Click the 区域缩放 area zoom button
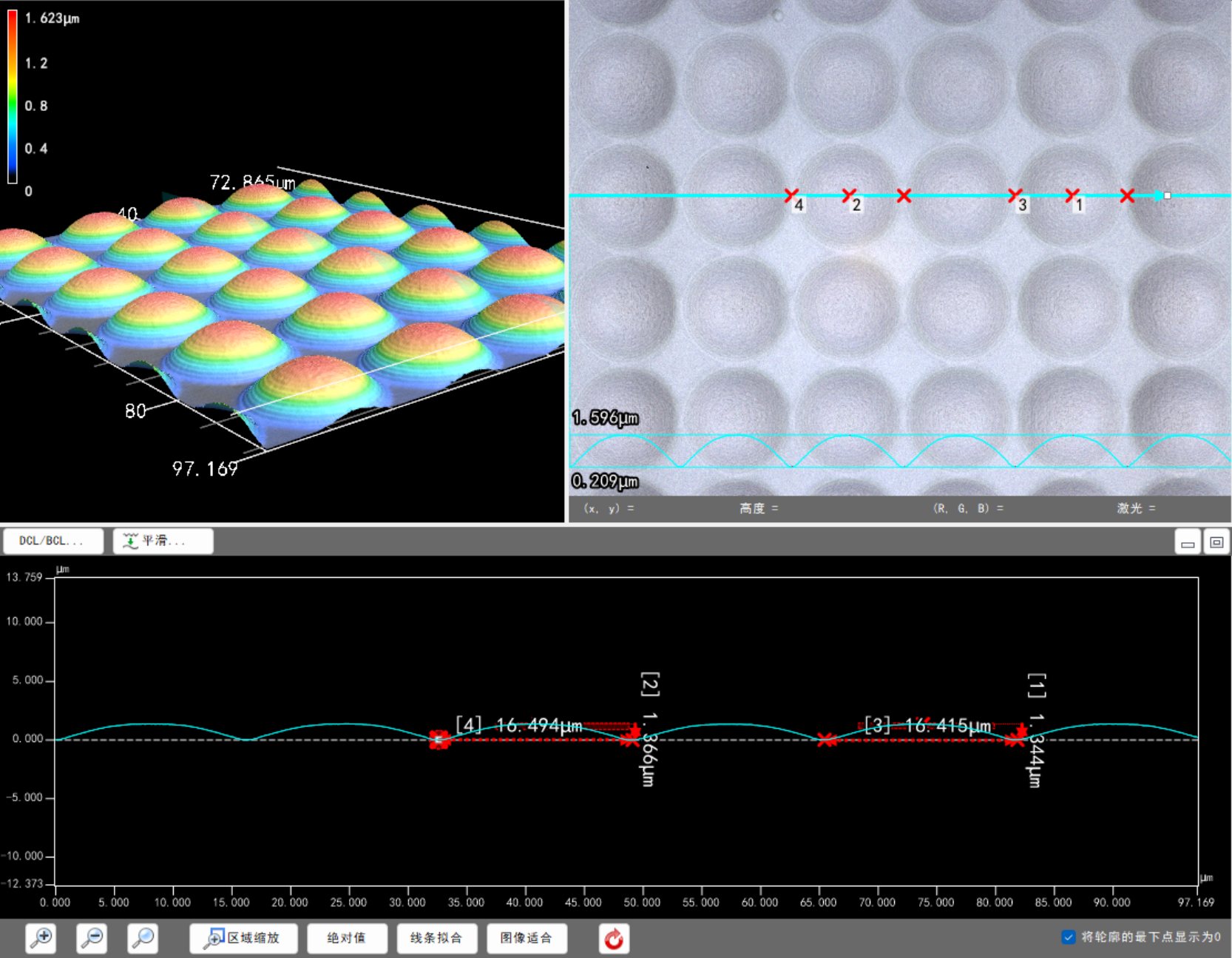 (x=243, y=938)
